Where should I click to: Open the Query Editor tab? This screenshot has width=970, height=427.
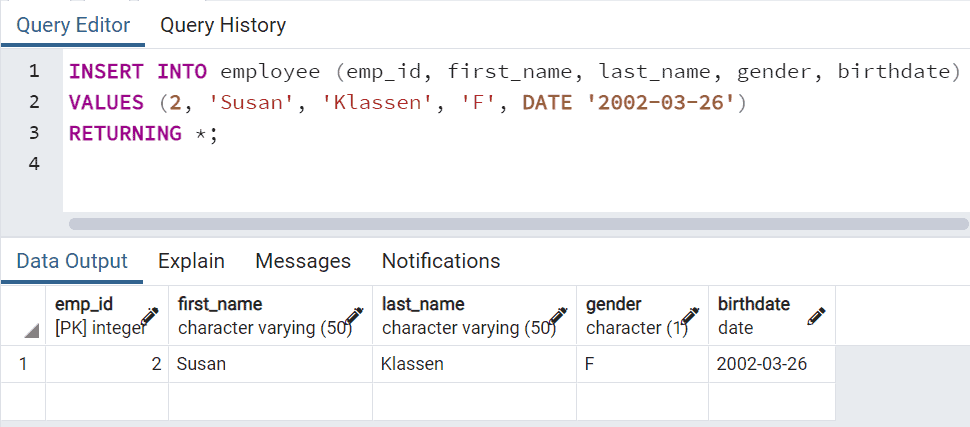point(73,25)
